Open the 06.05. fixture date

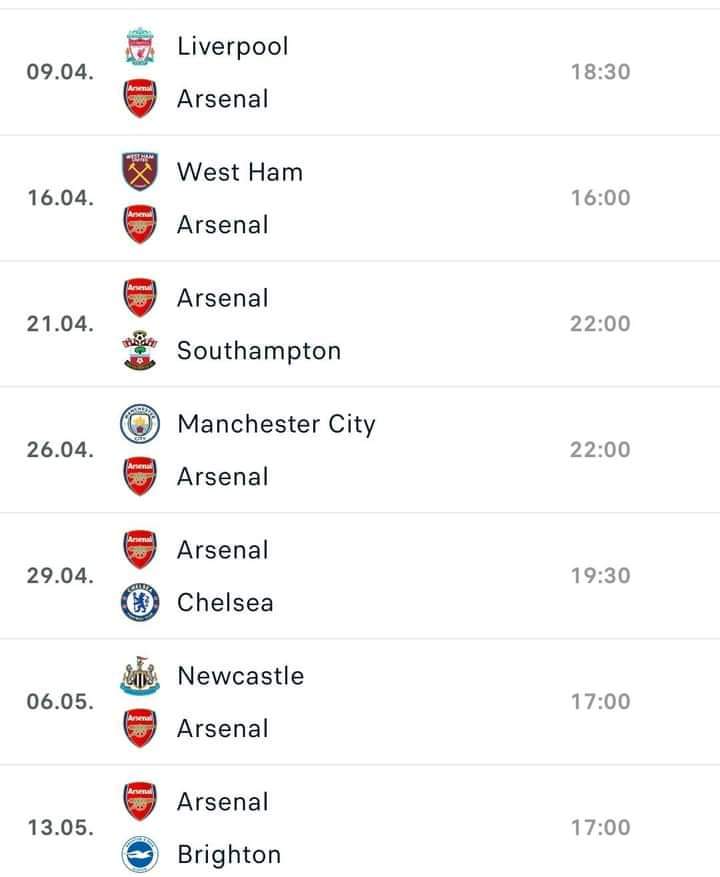click(60, 701)
